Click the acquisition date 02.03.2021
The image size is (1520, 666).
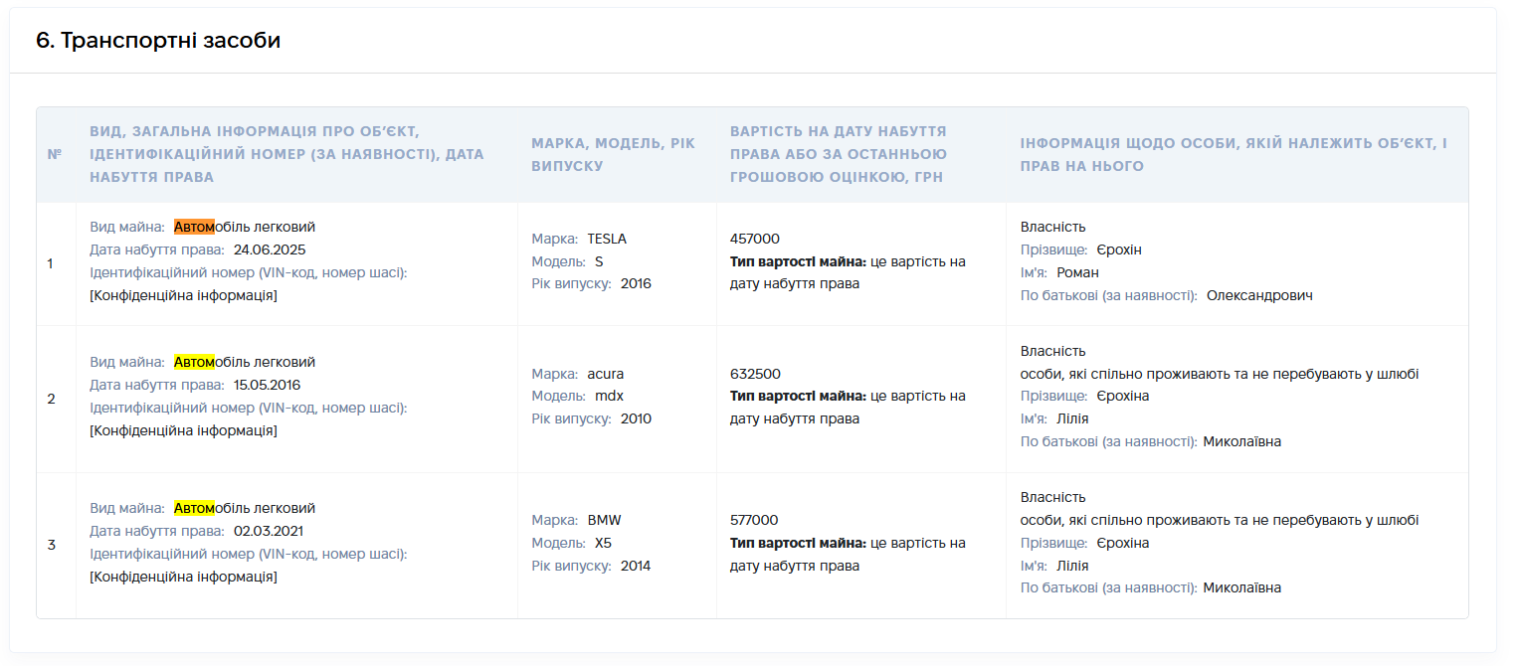pyautogui.click(x=269, y=531)
